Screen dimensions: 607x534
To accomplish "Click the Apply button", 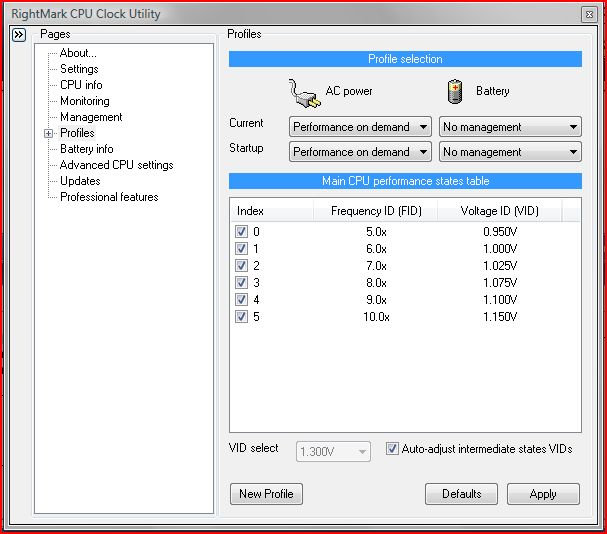I will point(544,494).
